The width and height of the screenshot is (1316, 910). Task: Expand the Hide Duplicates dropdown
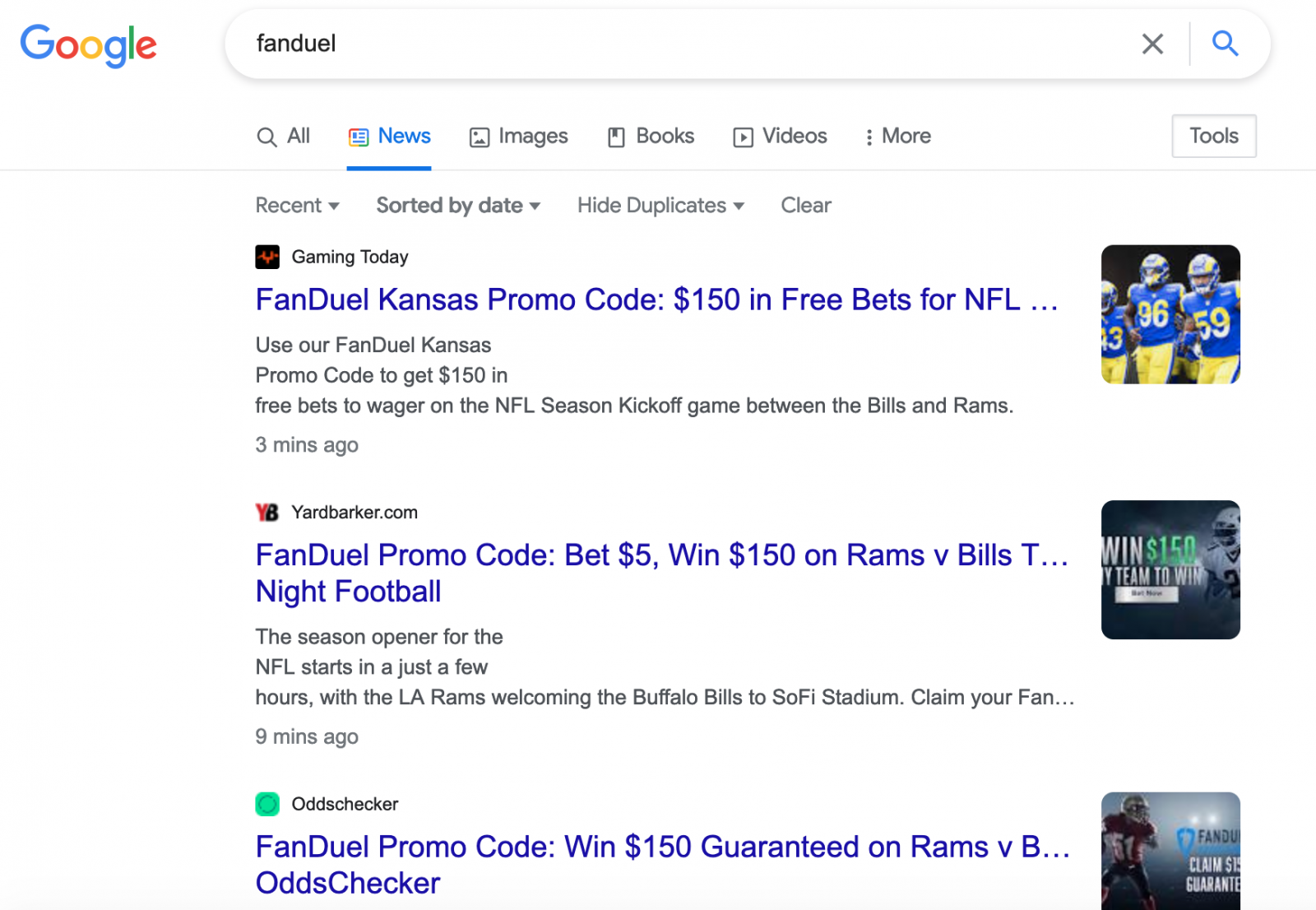coord(660,205)
